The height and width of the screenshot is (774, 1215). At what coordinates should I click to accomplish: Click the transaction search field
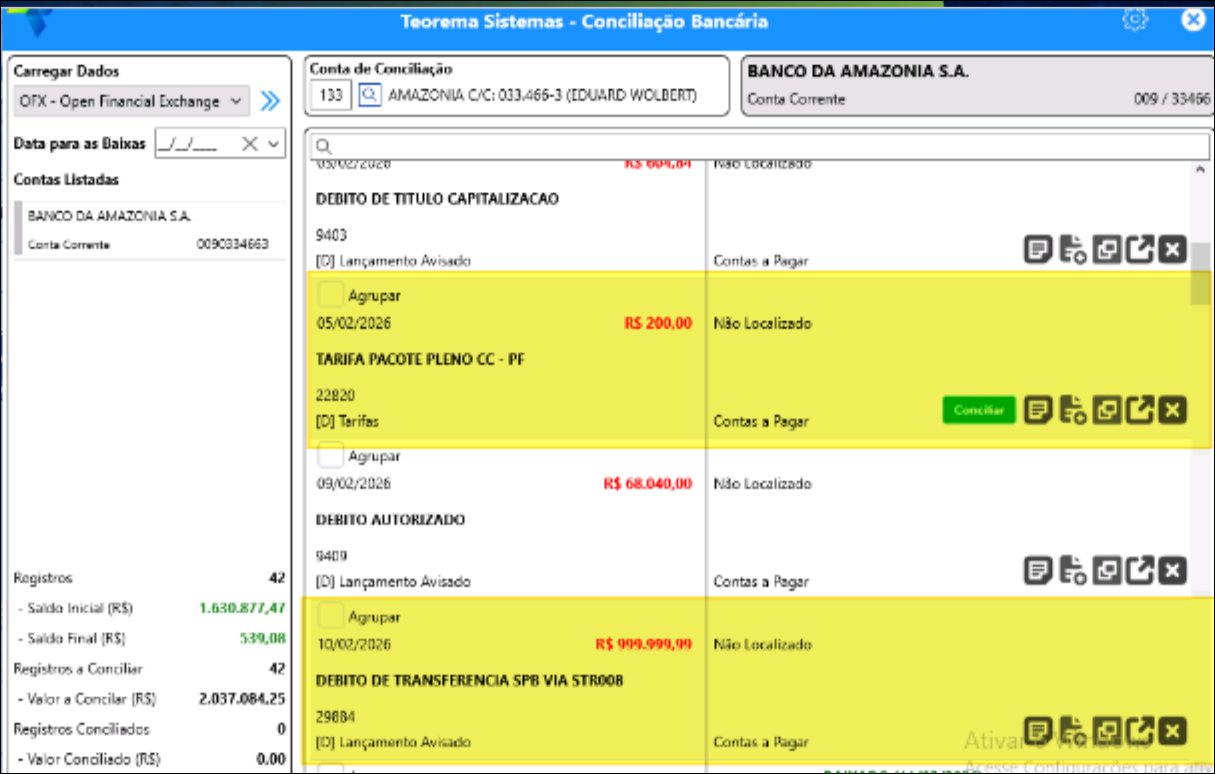pos(760,146)
